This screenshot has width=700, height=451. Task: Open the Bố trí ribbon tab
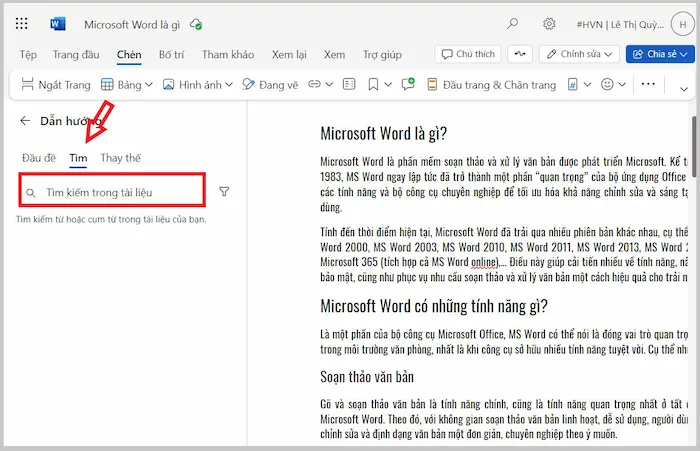pyautogui.click(x=171, y=54)
